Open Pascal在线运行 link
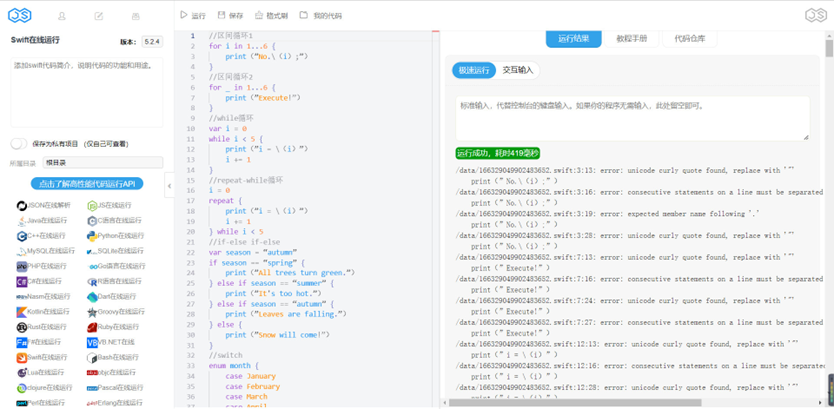This screenshot has height=409, width=834. point(115,388)
